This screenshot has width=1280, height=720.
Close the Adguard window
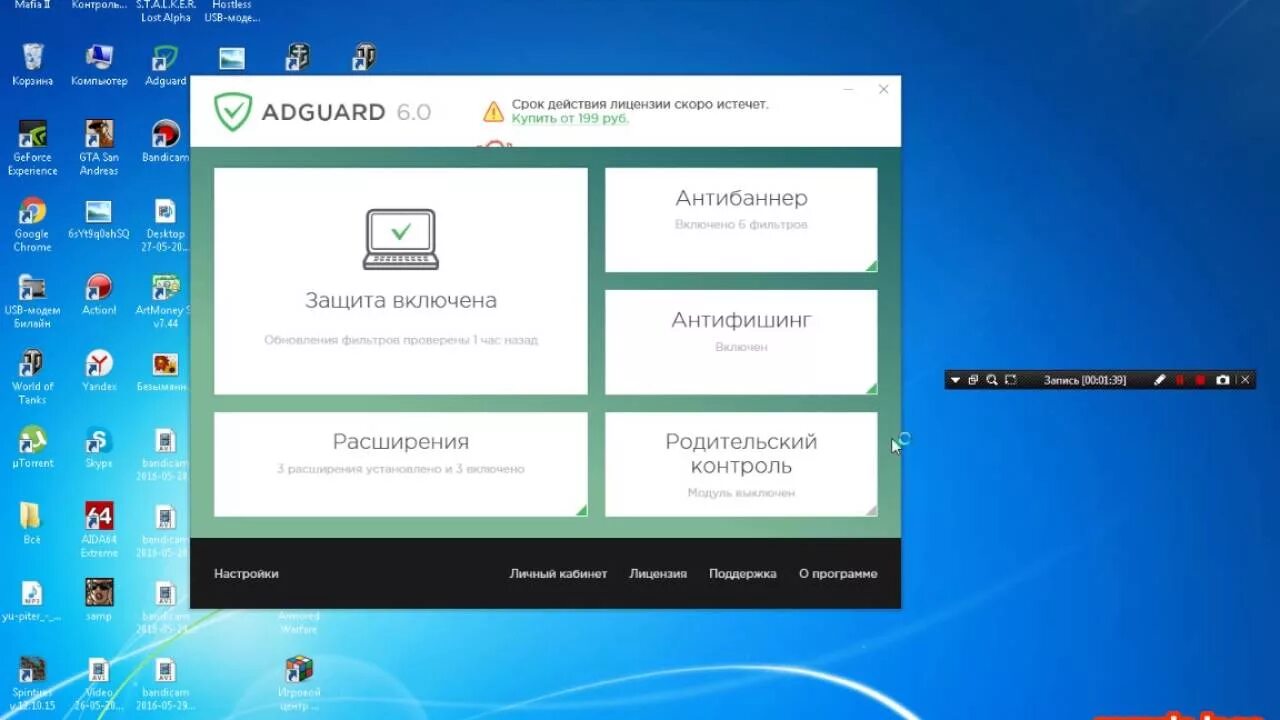[884, 89]
